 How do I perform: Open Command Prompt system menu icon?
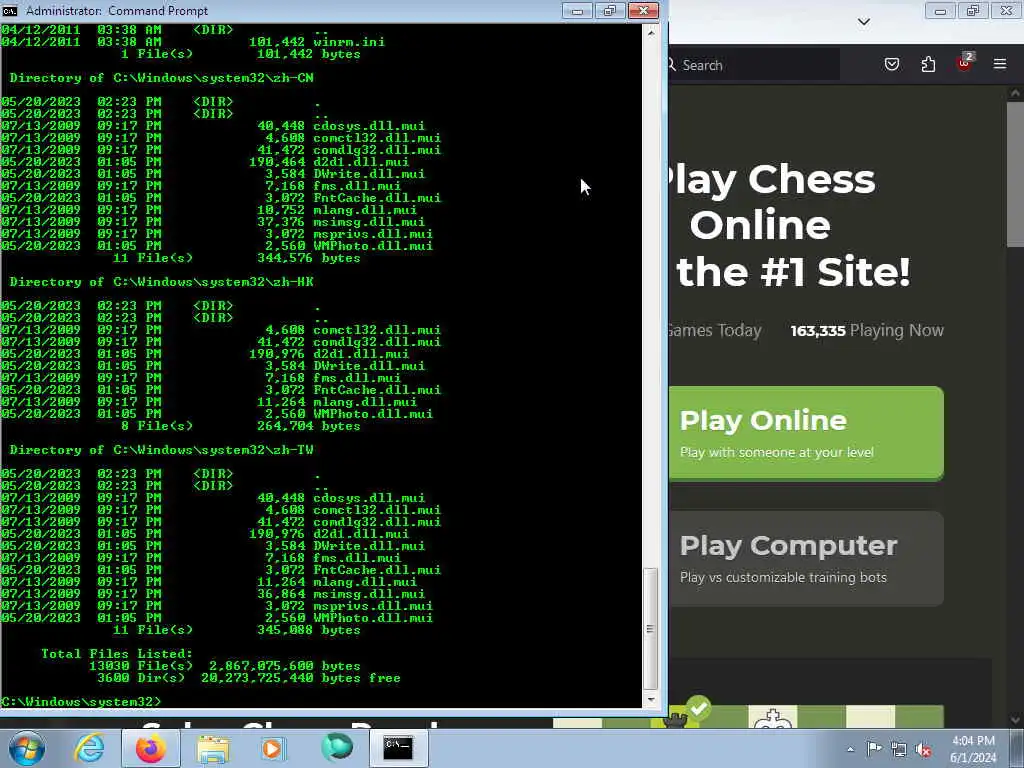coord(10,10)
